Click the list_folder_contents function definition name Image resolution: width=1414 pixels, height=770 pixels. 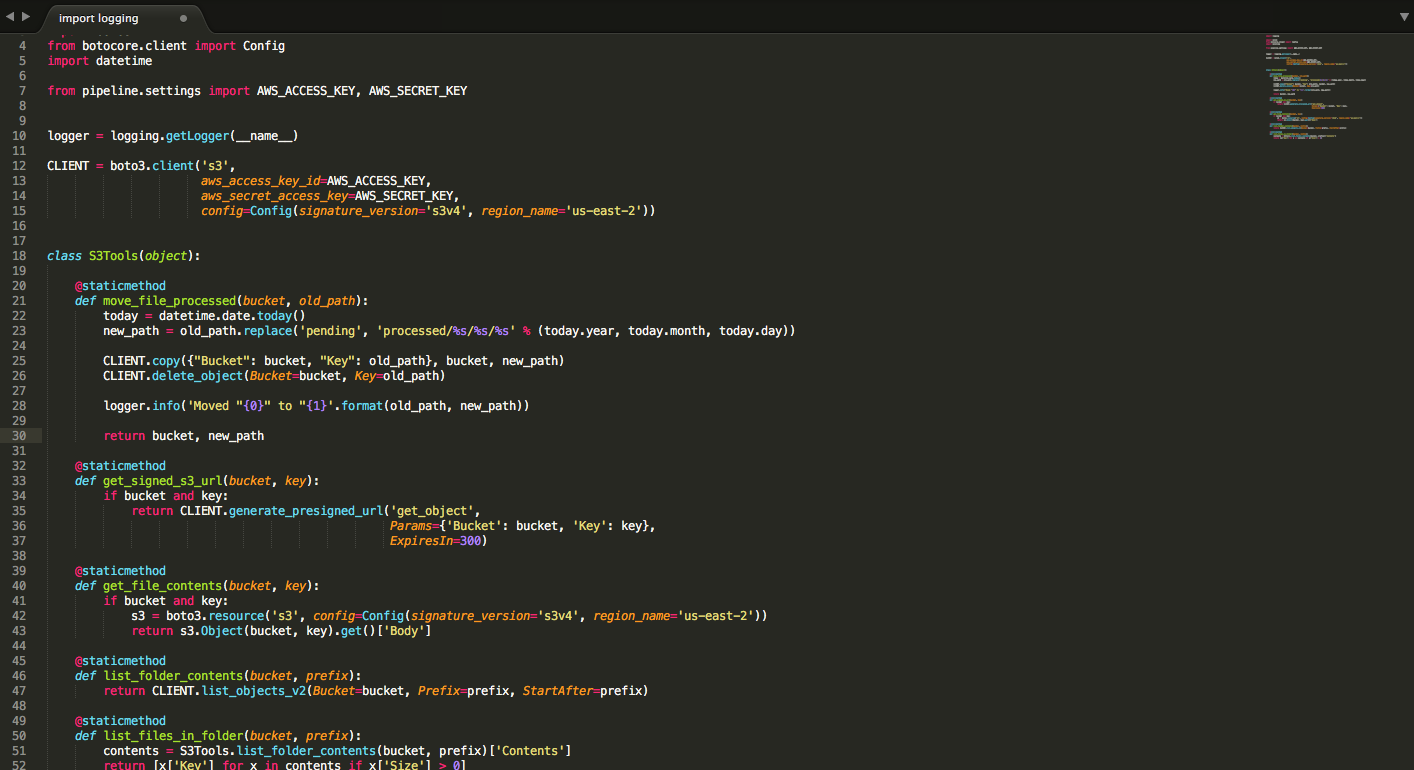click(x=172, y=676)
